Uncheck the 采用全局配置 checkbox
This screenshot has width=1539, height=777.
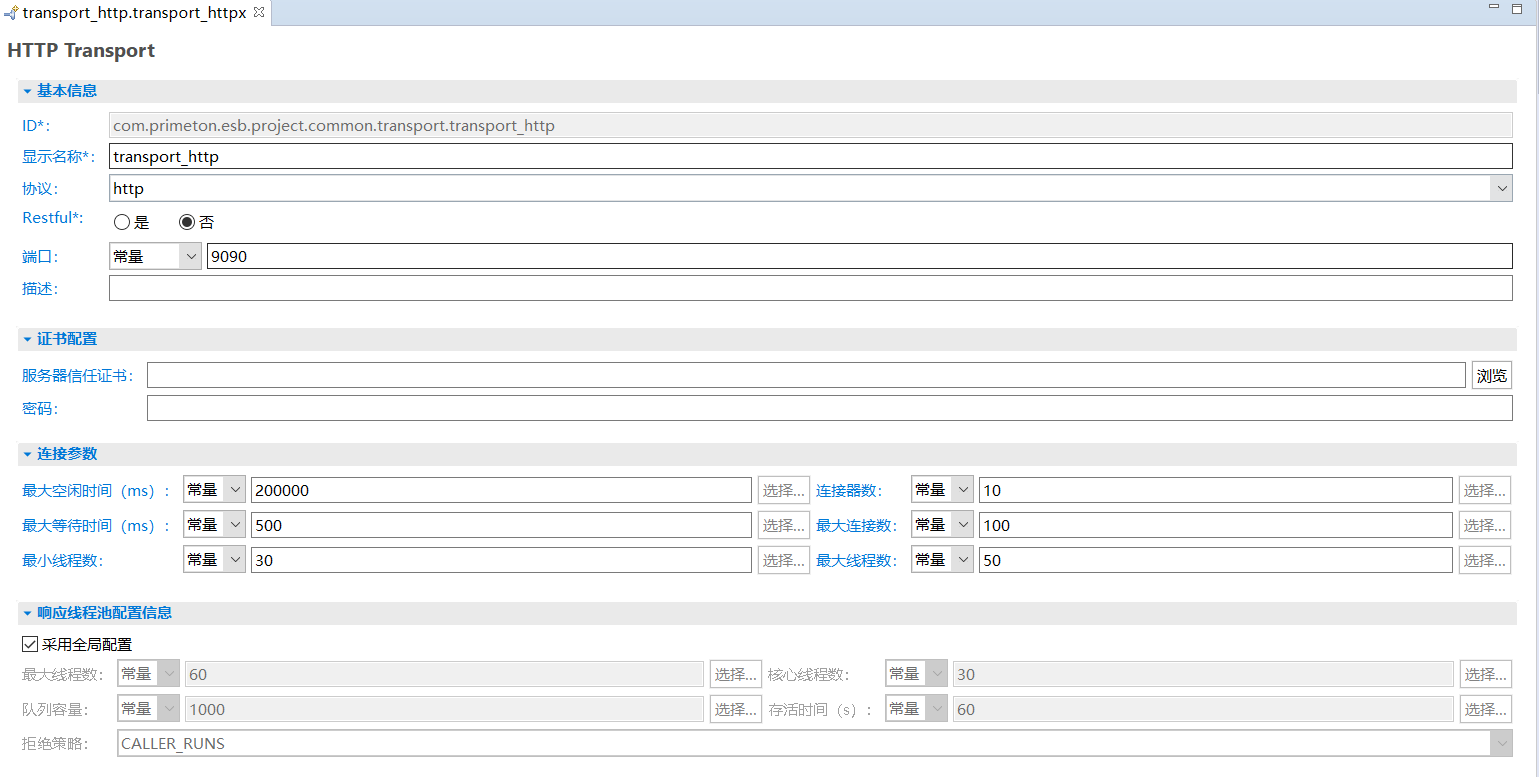coord(30,645)
